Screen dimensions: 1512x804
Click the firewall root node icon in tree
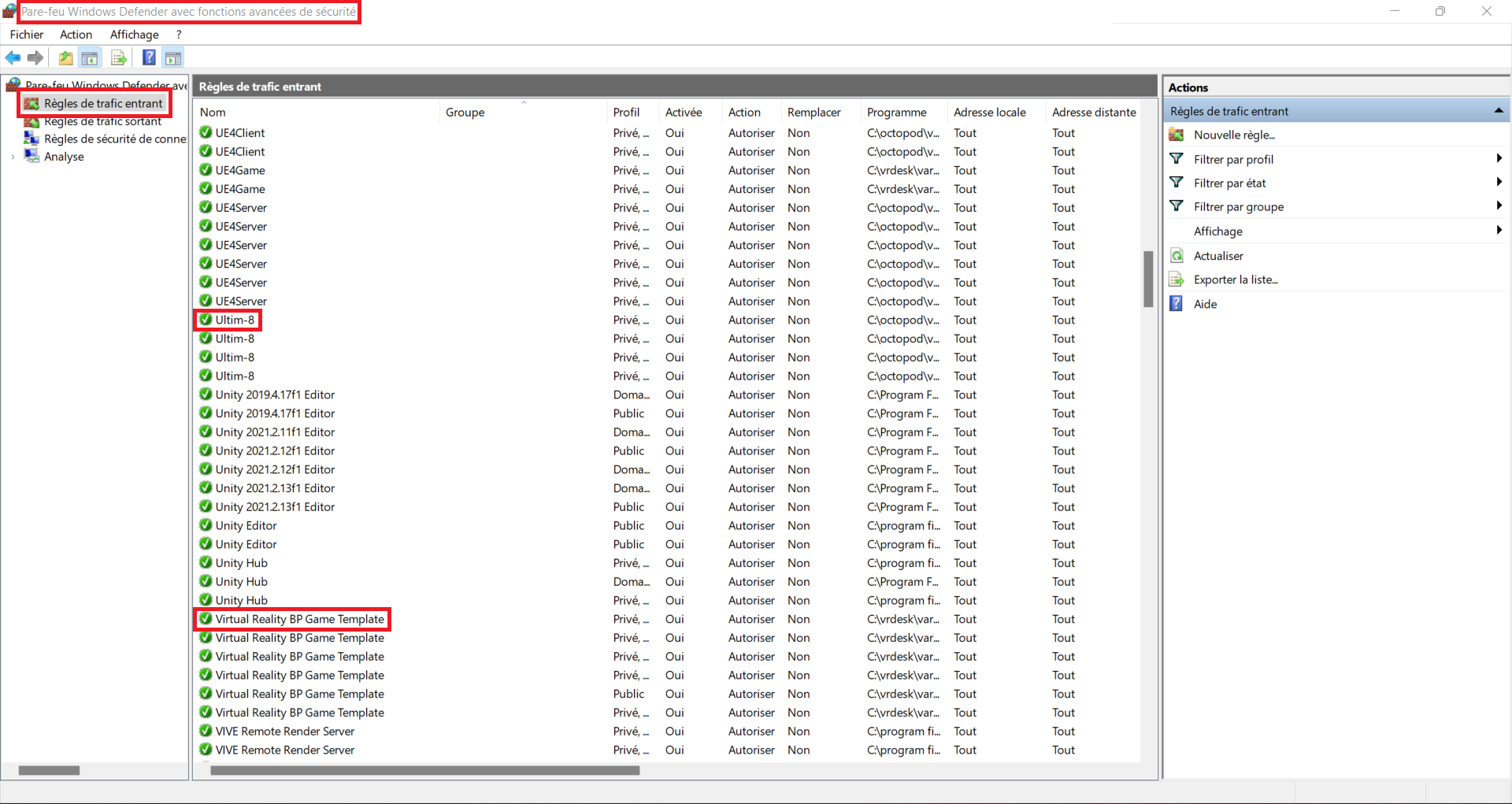click(x=13, y=85)
